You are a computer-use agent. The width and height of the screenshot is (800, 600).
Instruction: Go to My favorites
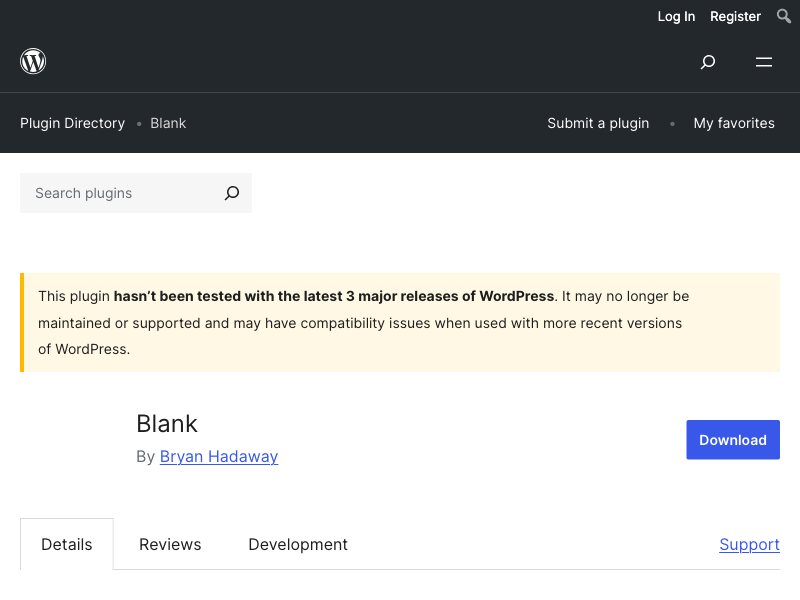(x=734, y=123)
